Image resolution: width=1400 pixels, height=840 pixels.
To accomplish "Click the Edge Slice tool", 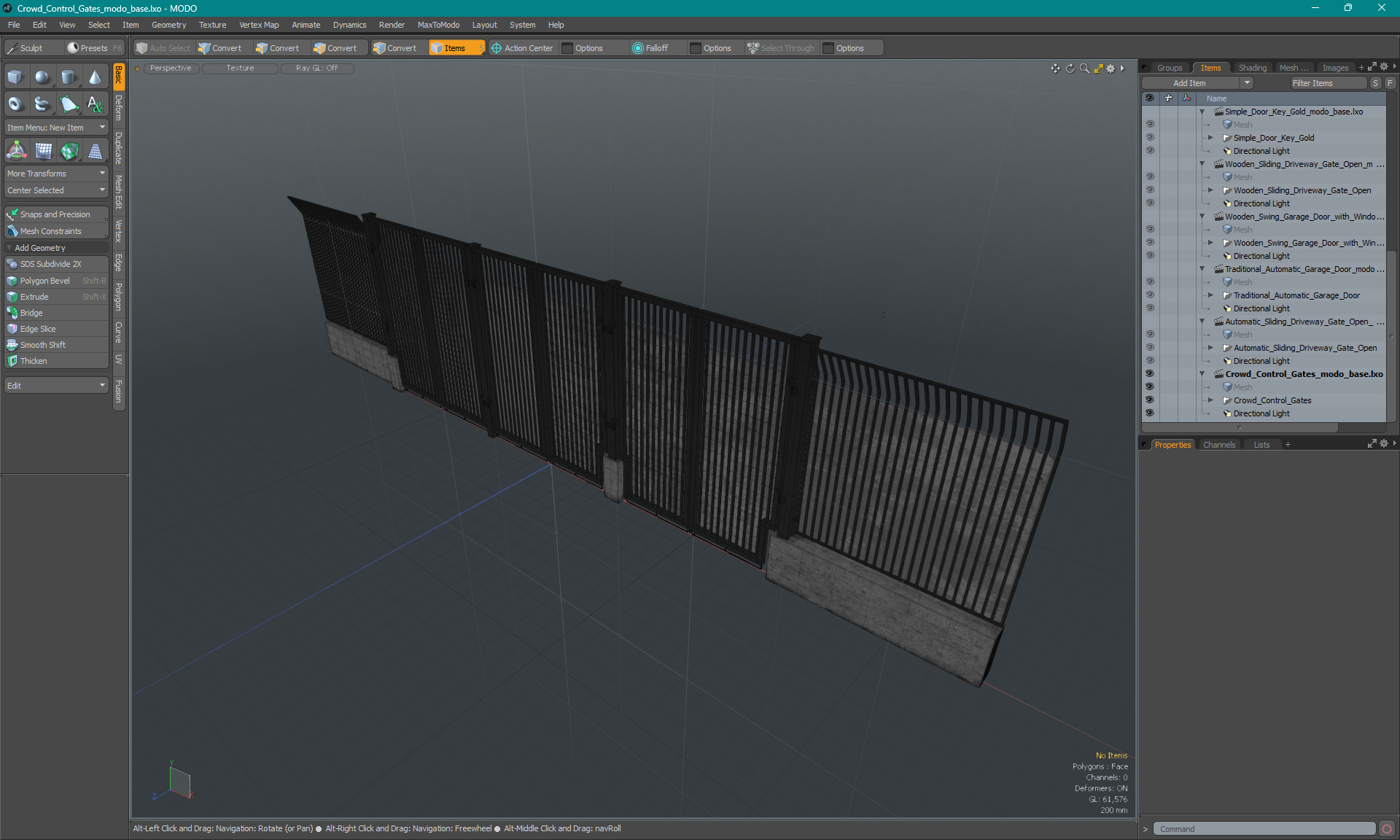I will 56,329.
